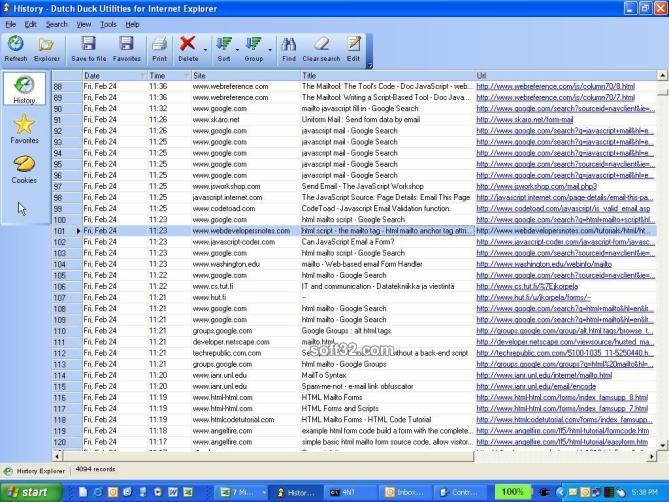
Task: Open the File menu
Action: pyautogui.click(x=10, y=24)
